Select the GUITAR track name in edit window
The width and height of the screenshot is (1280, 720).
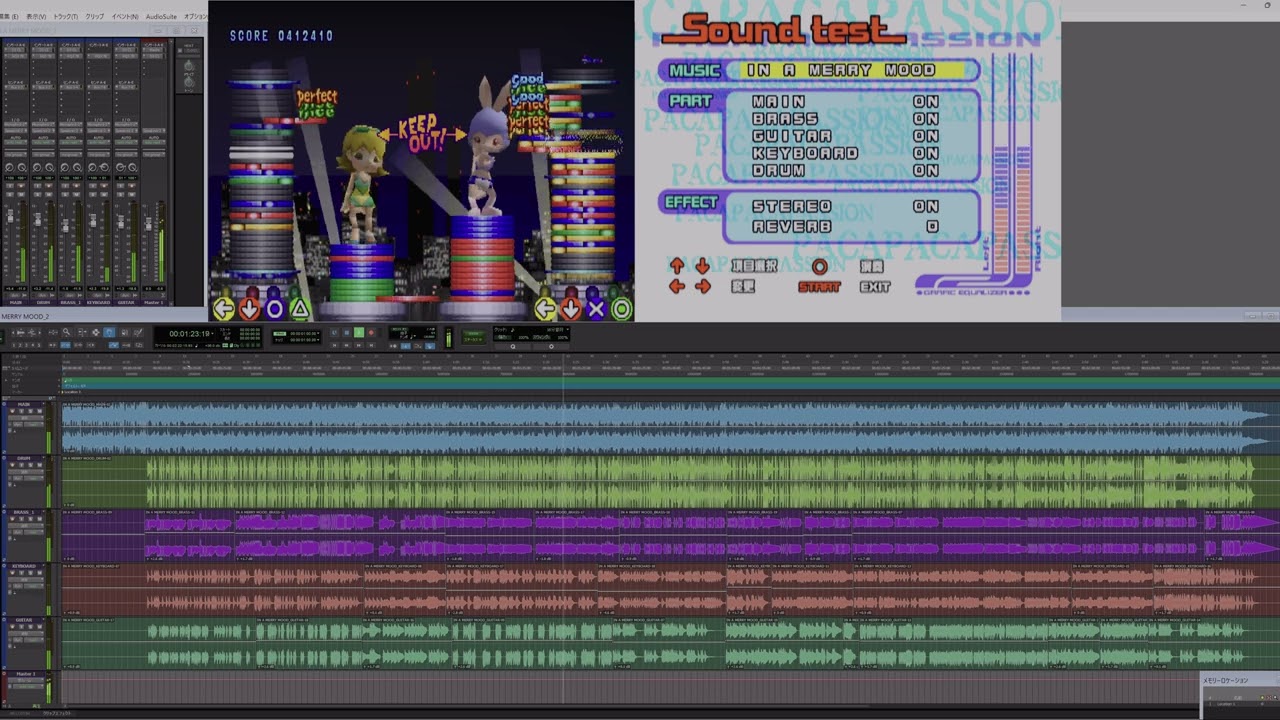[24, 620]
